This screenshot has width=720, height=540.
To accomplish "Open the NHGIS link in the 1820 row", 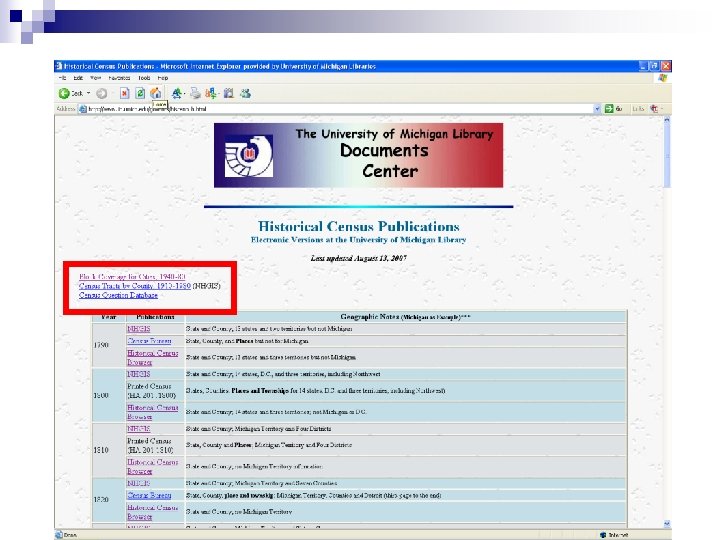I will click(139, 483).
